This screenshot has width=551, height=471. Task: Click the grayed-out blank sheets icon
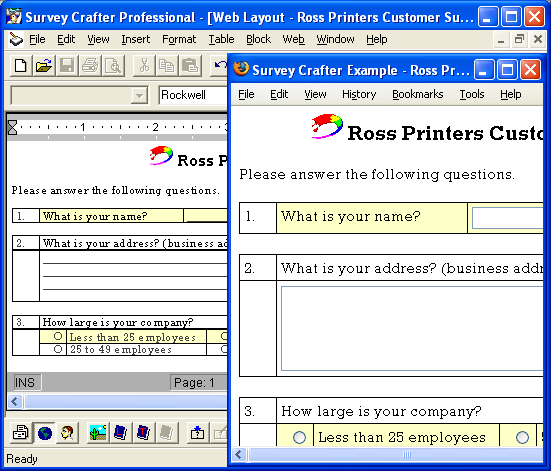pyautogui.click(x=167, y=433)
